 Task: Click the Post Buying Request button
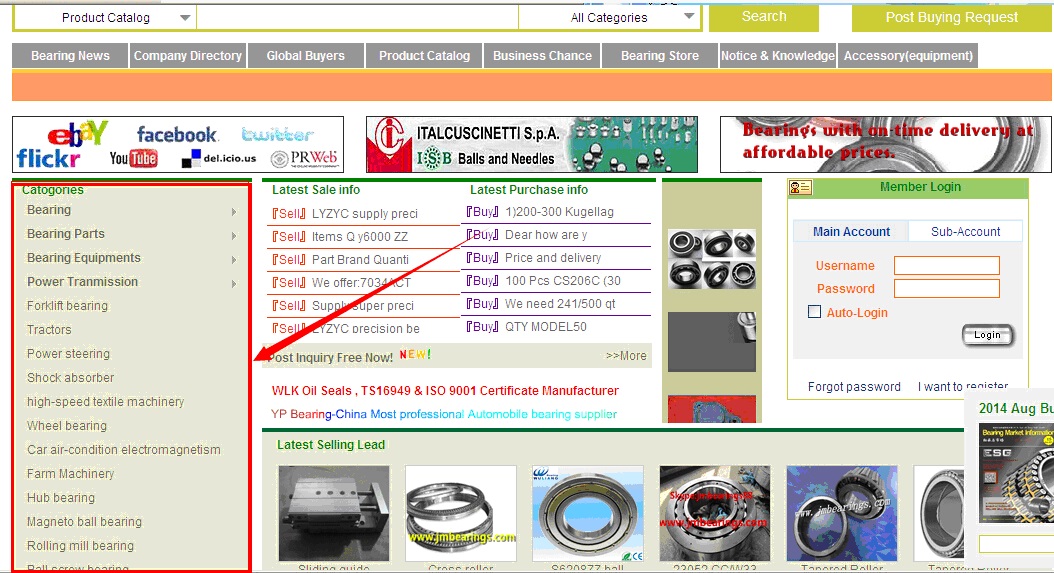[x=951, y=17]
